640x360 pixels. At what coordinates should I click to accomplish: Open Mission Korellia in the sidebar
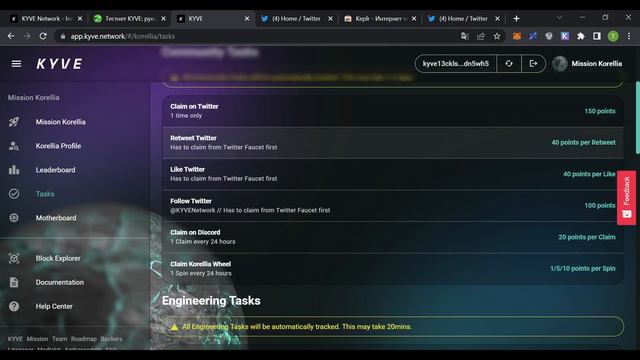point(60,122)
